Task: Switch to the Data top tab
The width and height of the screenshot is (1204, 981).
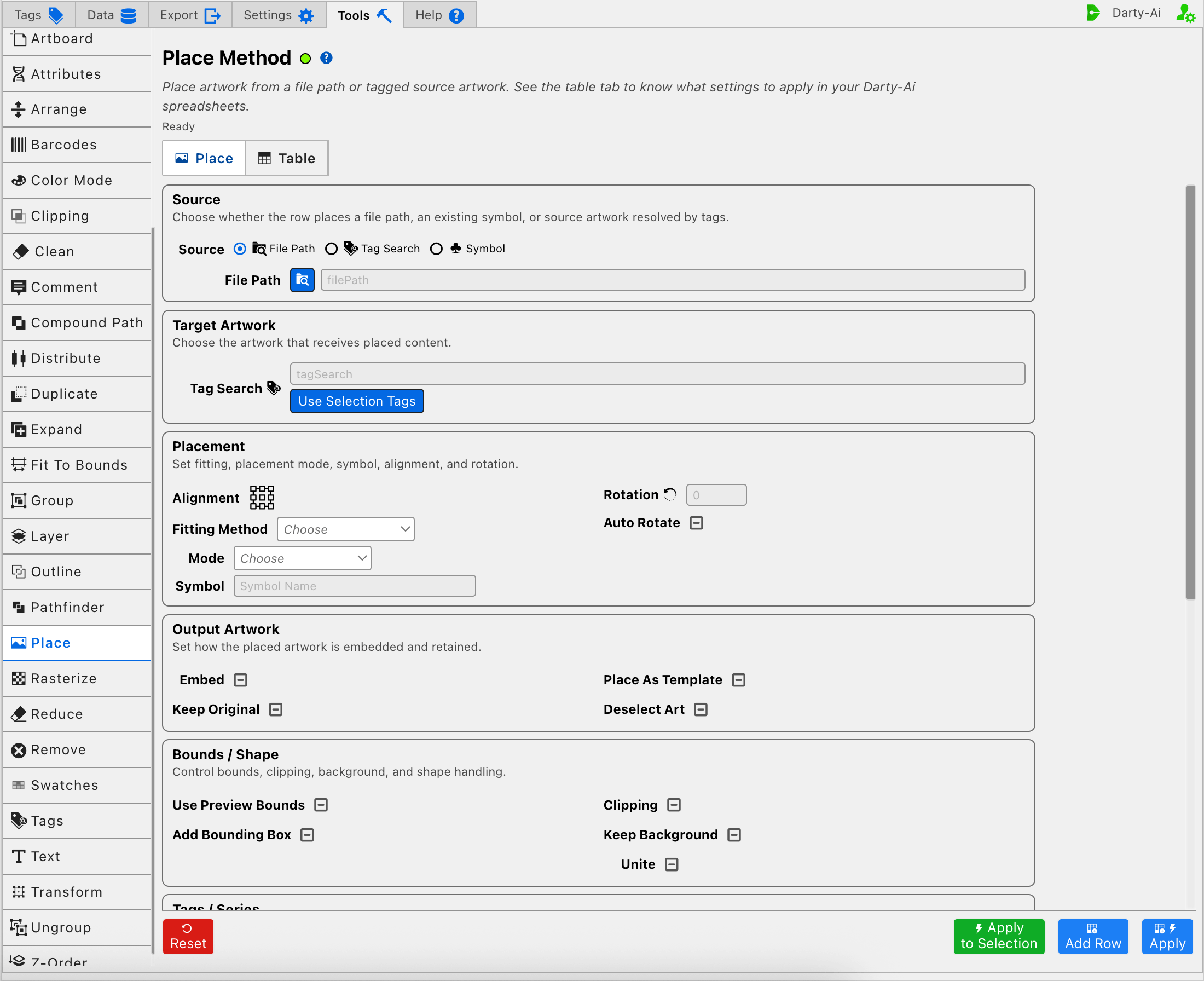Action: (x=112, y=15)
